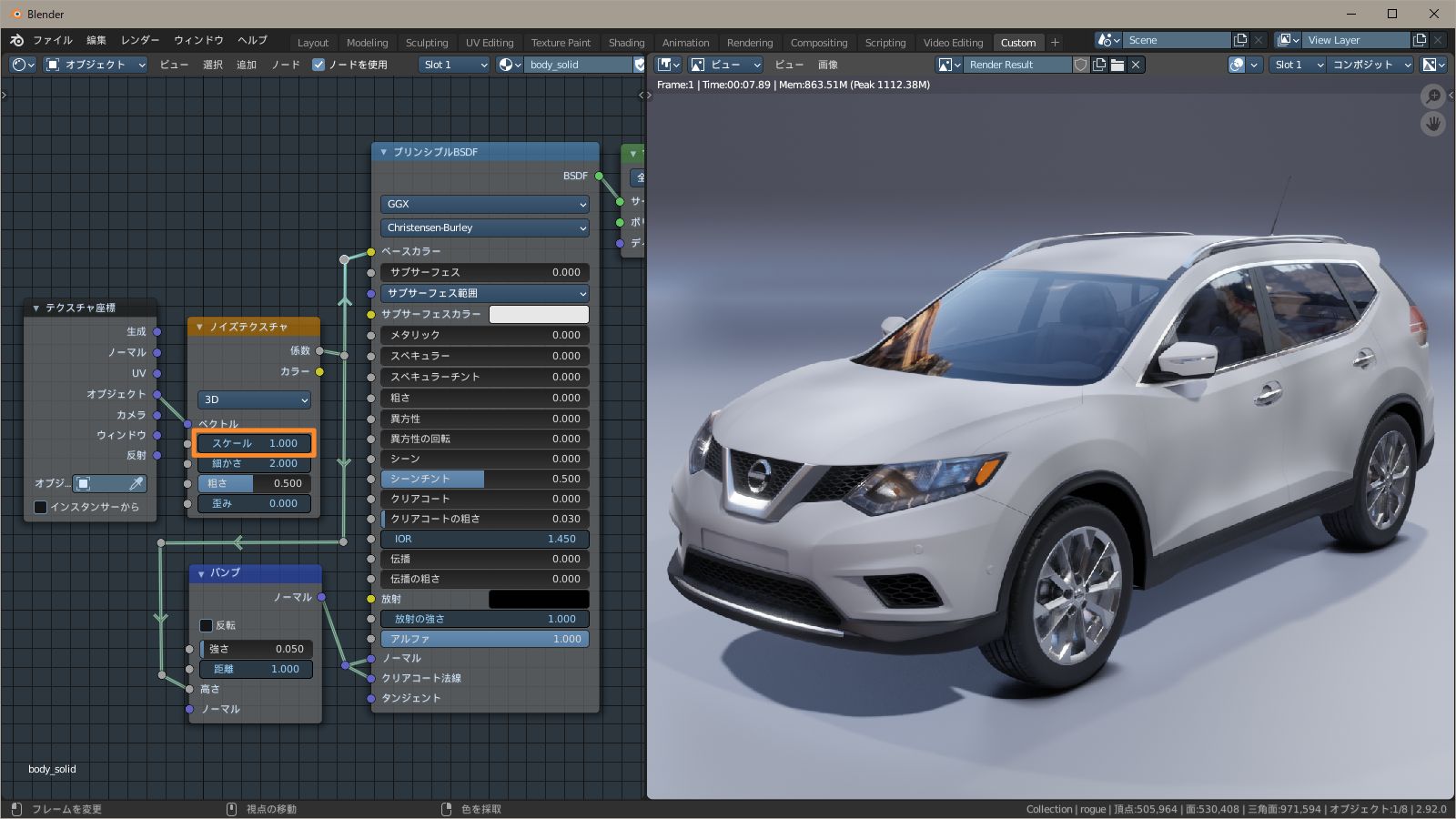This screenshot has height=819, width=1456.
Task: Open the node editor type selector icon
Action: pos(23,65)
